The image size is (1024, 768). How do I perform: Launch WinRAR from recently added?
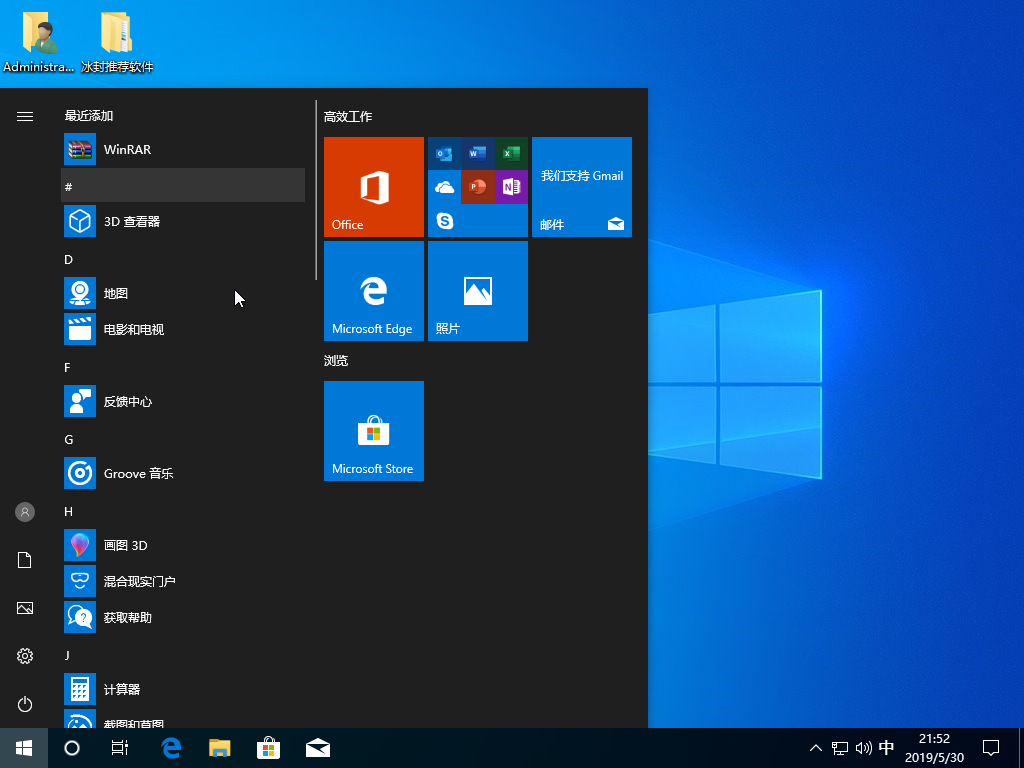183,150
